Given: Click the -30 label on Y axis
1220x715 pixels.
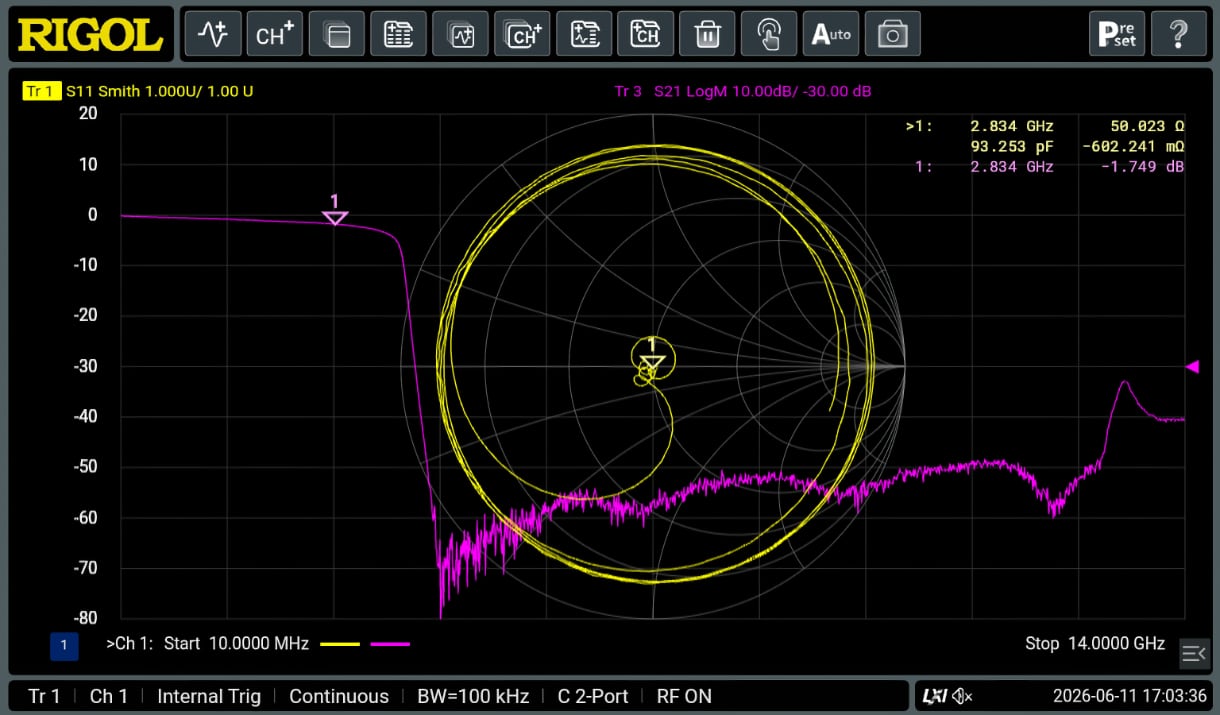Looking at the screenshot, I should point(85,366).
